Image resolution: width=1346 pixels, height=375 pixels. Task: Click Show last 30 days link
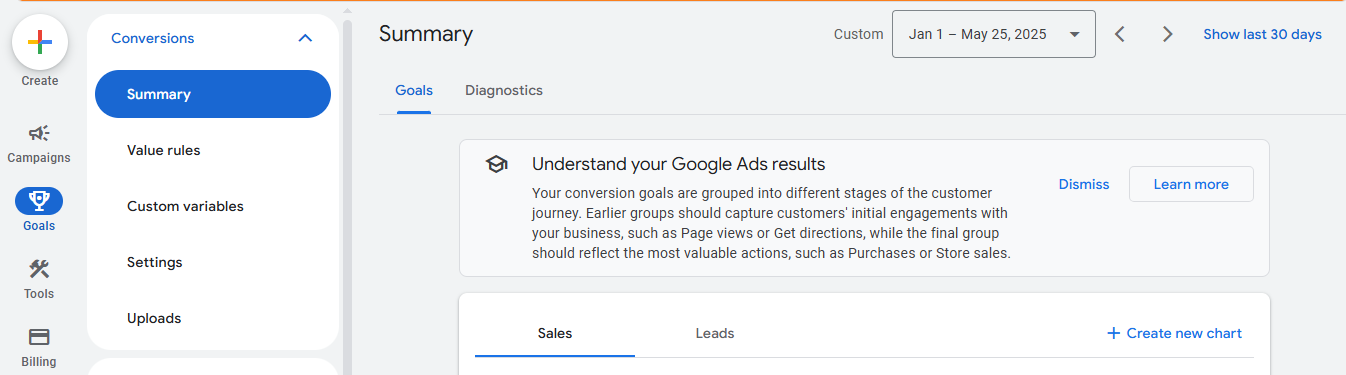click(1262, 34)
